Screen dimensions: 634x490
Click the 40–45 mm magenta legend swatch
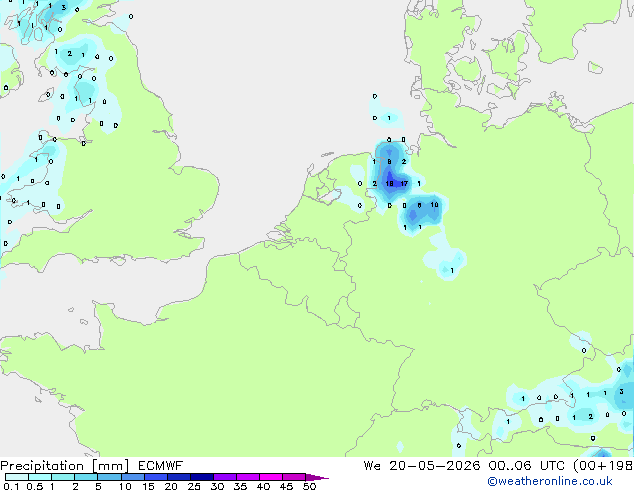271,477
